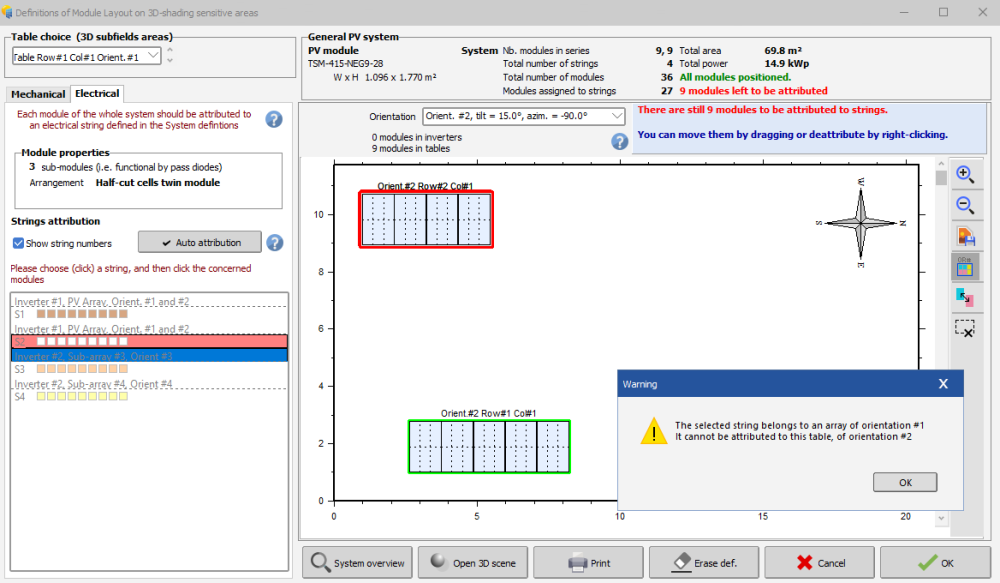
Task: Uncheck Show string numbers checkbox
Action: tap(19, 243)
